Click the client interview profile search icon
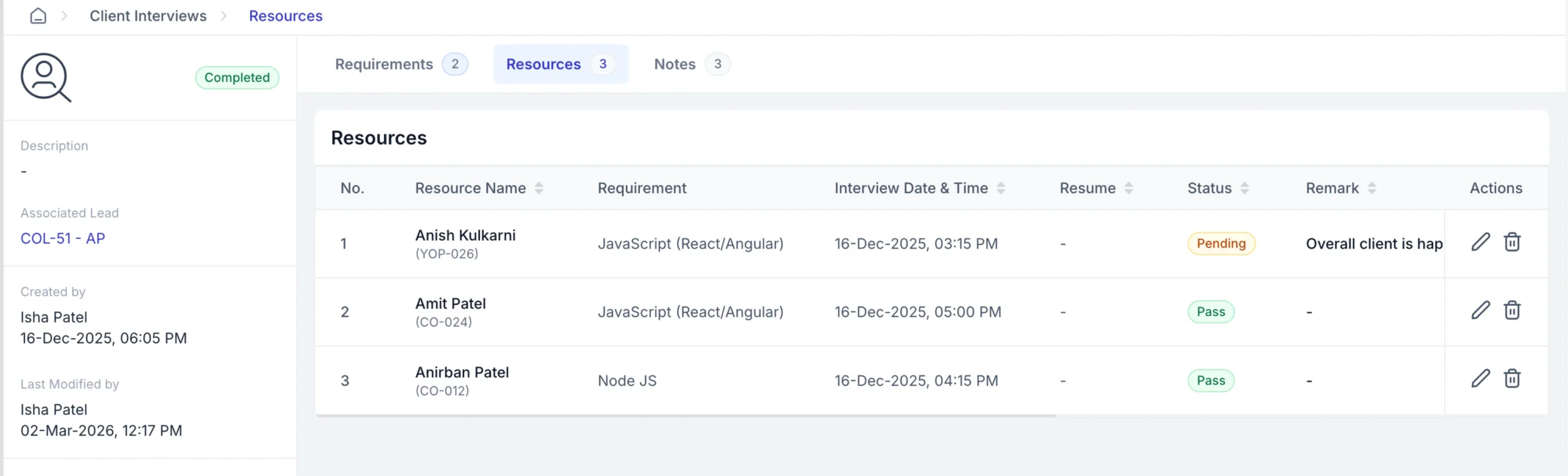This screenshot has width=1568, height=476. point(46,77)
